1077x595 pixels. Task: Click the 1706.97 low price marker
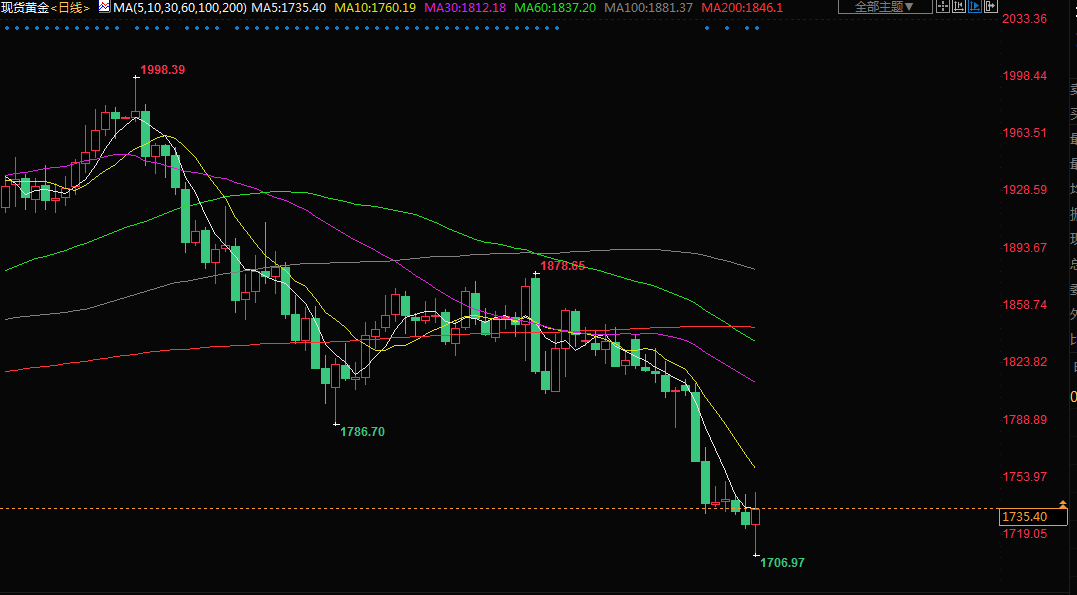pos(782,563)
